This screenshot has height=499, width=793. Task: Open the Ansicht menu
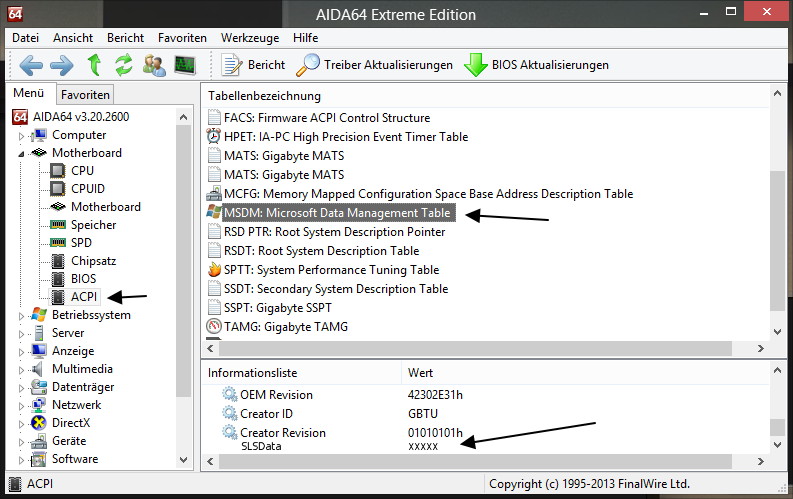pyautogui.click(x=73, y=38)
